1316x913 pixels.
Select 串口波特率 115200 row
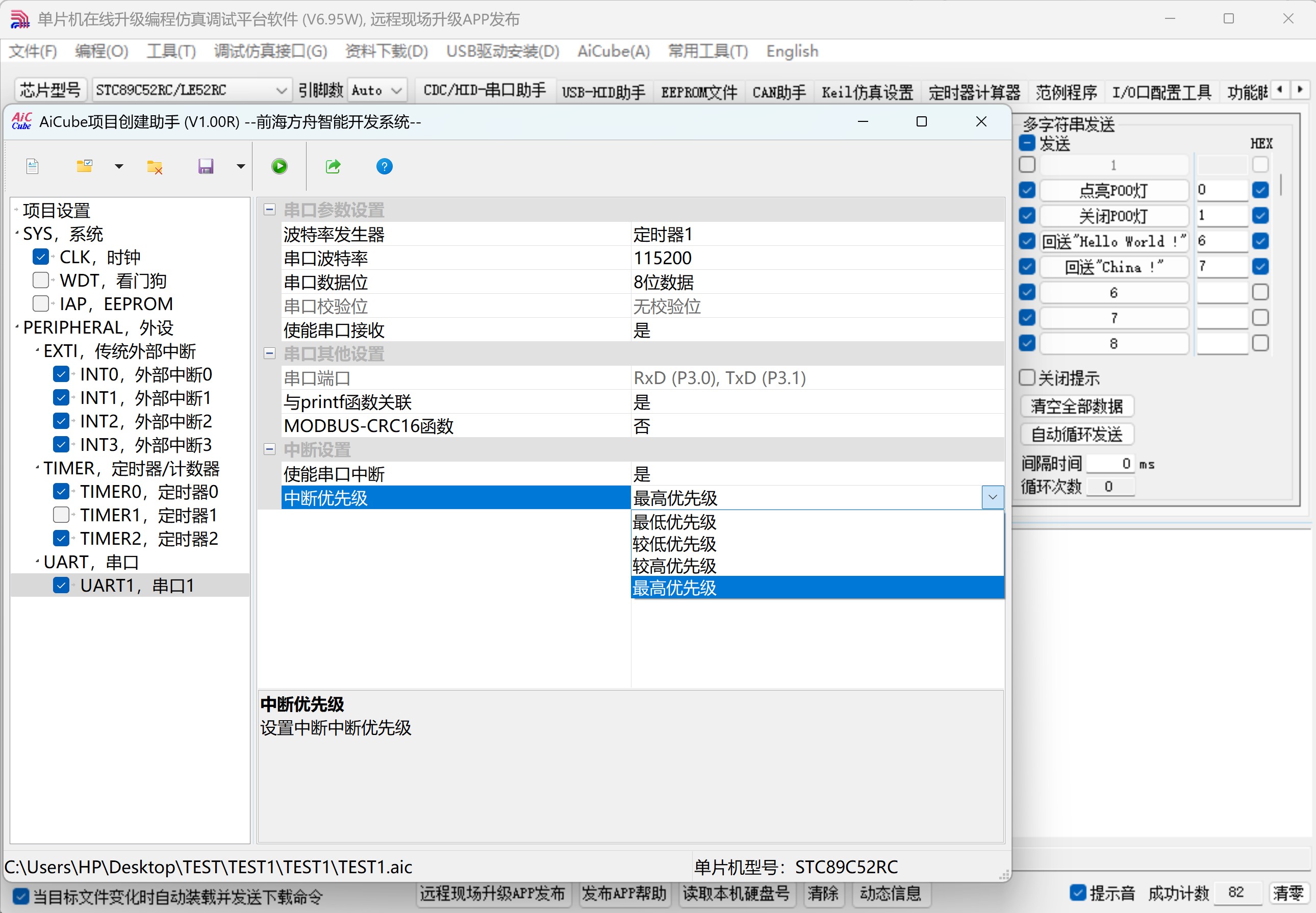(x=643, y=258)
